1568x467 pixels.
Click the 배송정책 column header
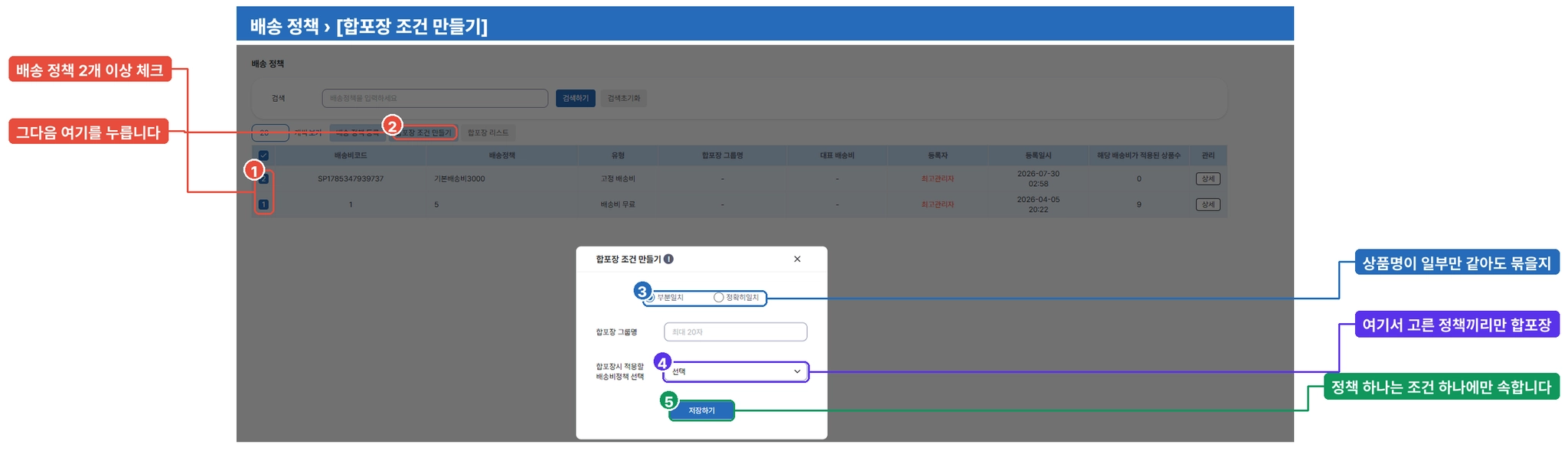502,155
